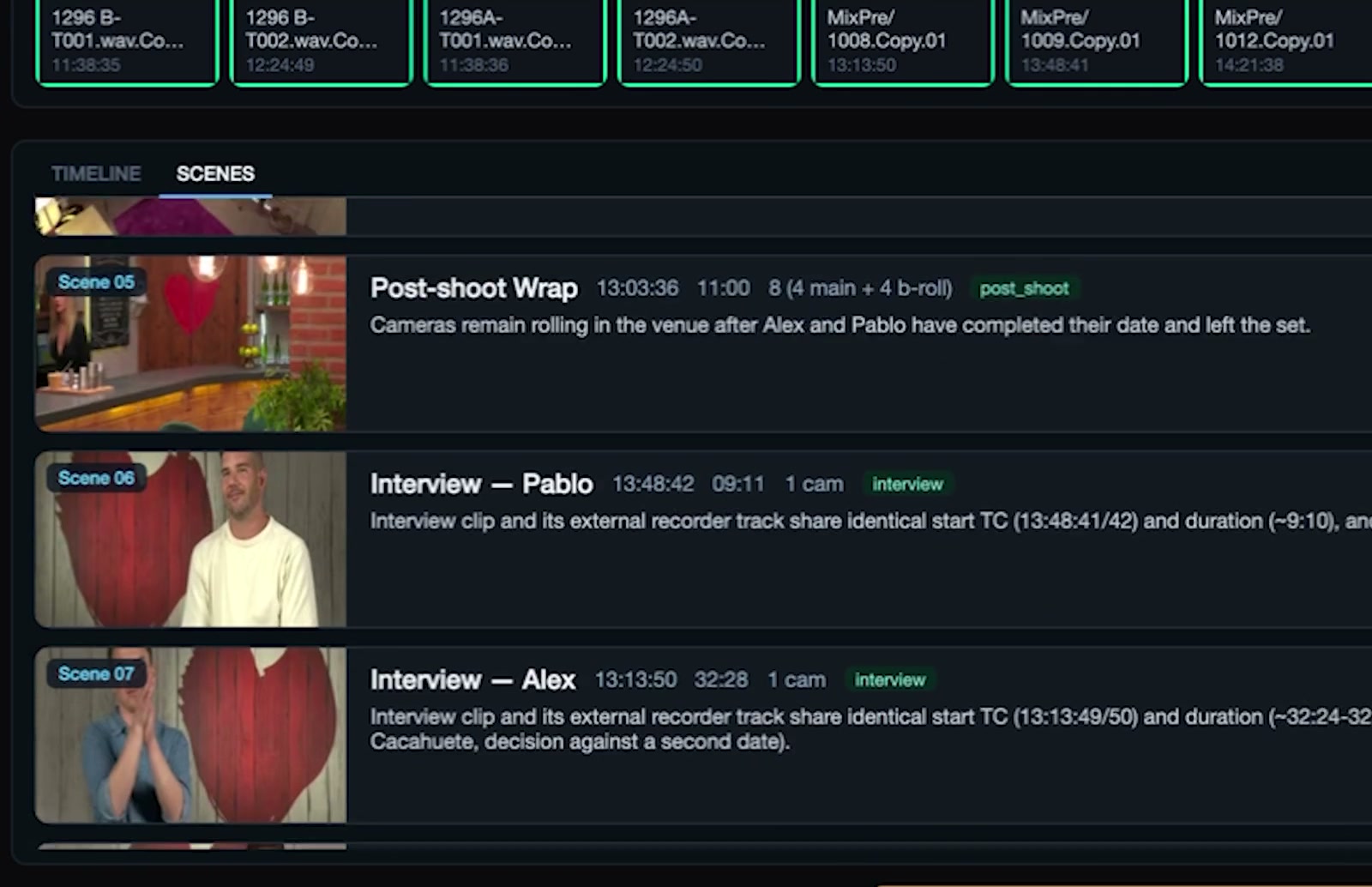The height and width of the screenshot is (887, 1372).
Task: Click the 11:00 duration value
Action: click(724, 288)
